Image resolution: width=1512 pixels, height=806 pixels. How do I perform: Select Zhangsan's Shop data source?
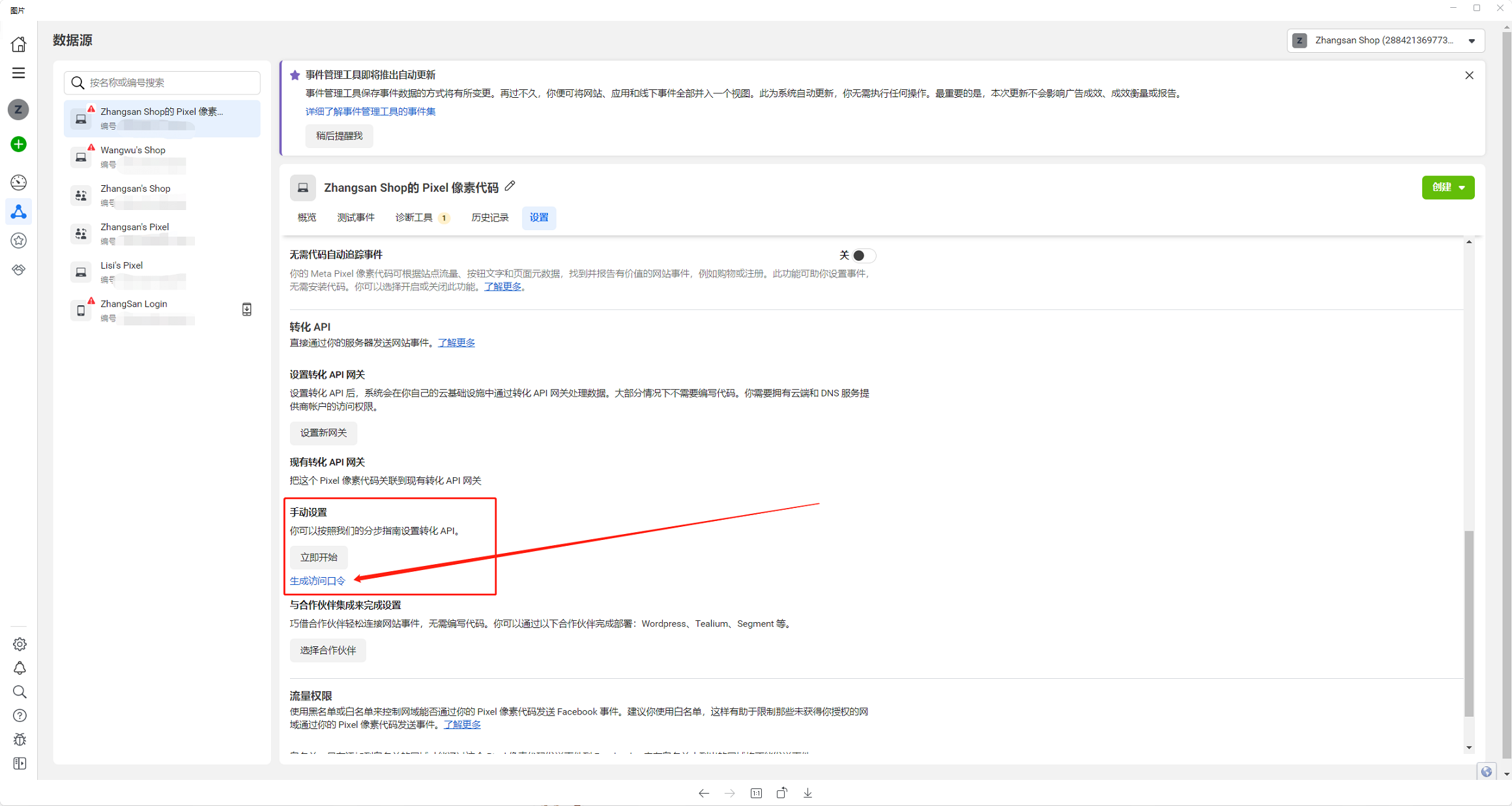point(162,196)
